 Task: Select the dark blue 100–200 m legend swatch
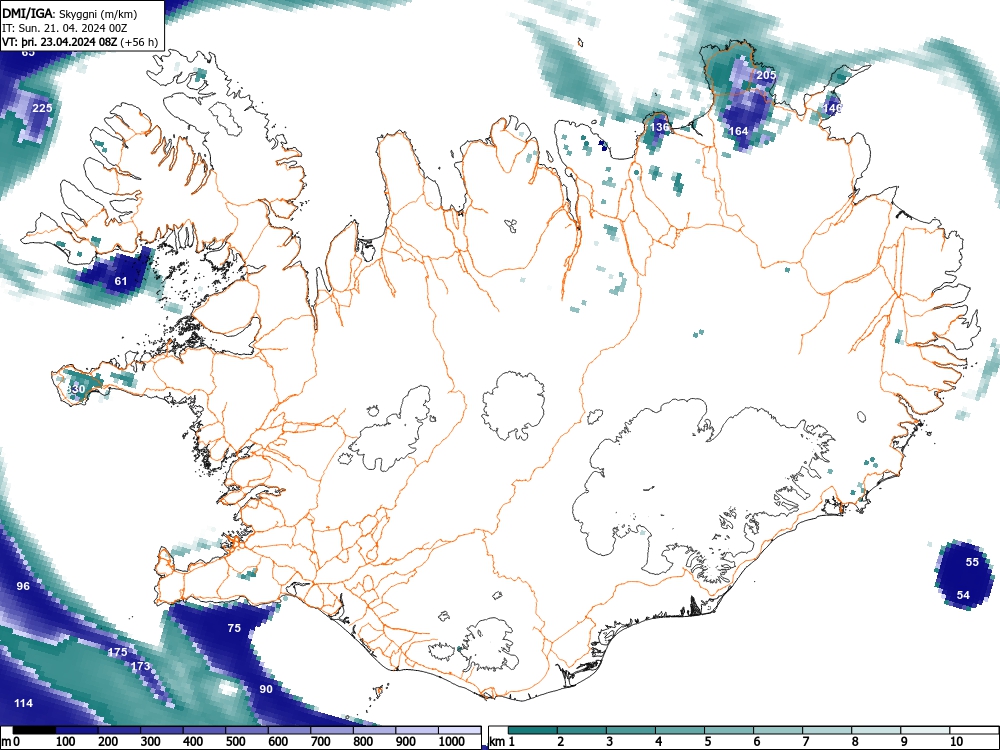tap(77, 730)
